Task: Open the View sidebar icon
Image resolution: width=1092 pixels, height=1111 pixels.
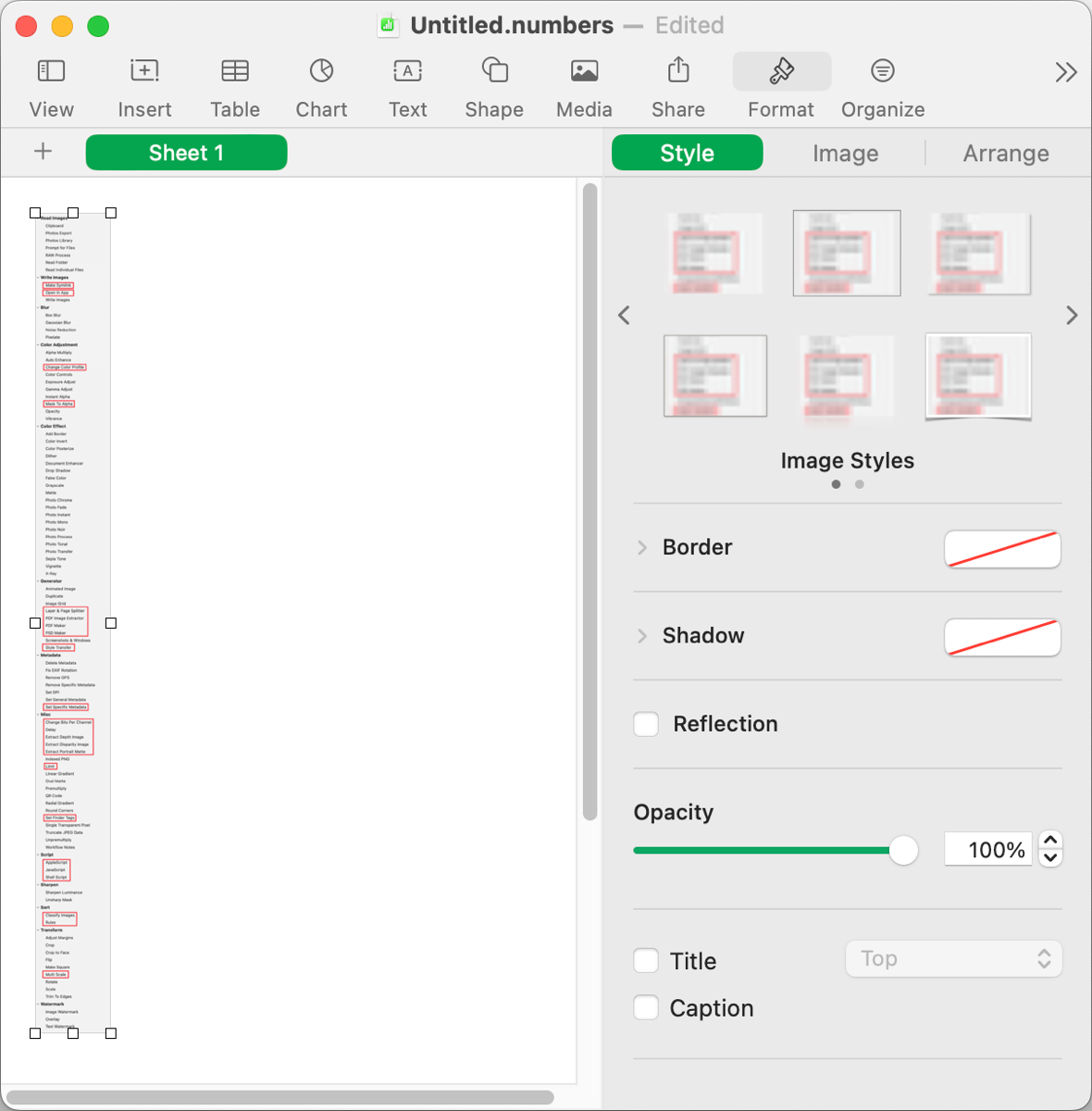Action: (x=51, y=71)
